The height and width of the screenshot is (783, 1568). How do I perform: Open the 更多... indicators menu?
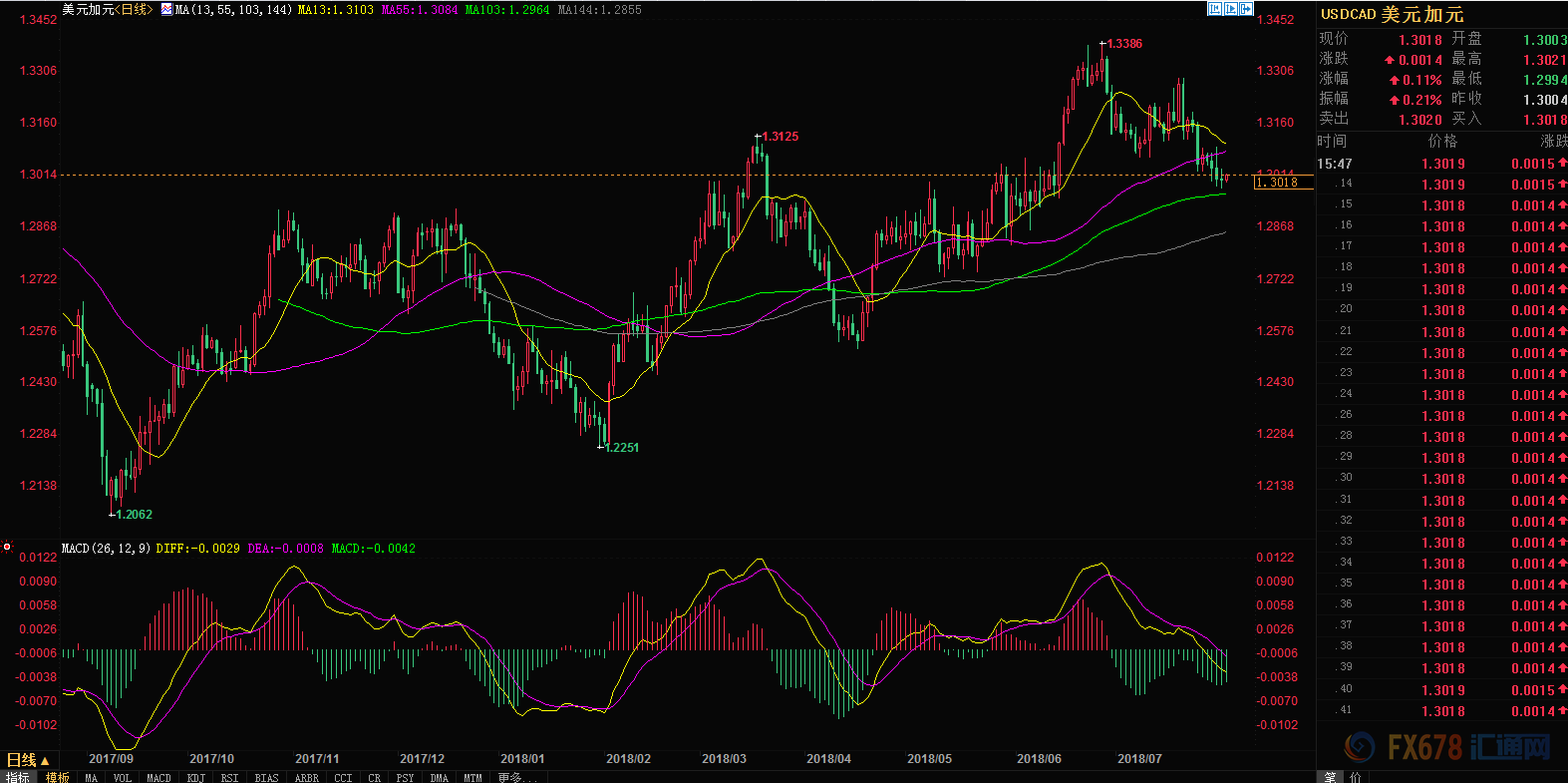(517, 777)
